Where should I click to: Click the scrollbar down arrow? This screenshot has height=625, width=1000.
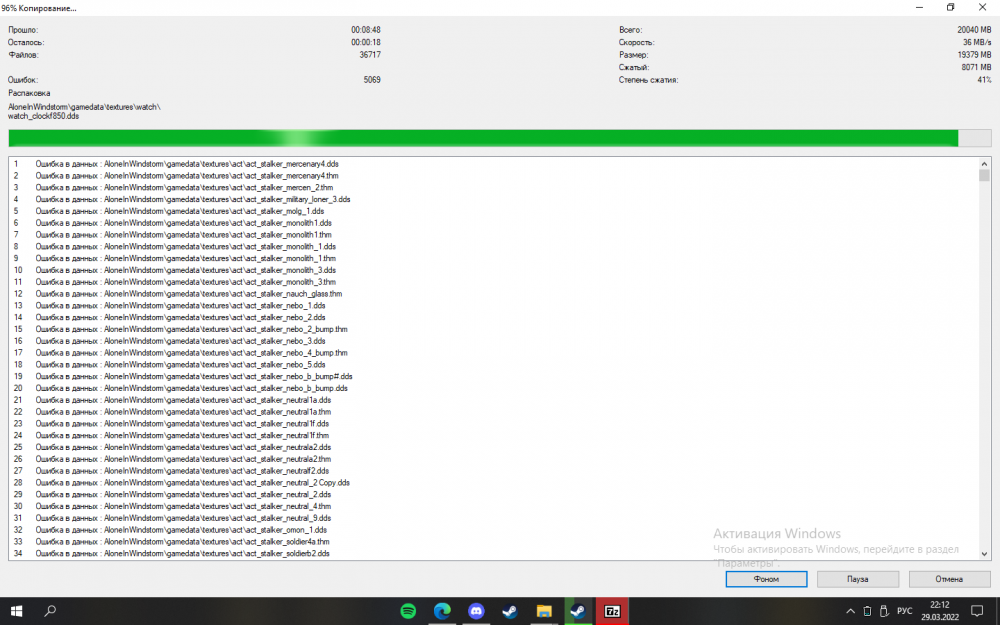[984, 554]
